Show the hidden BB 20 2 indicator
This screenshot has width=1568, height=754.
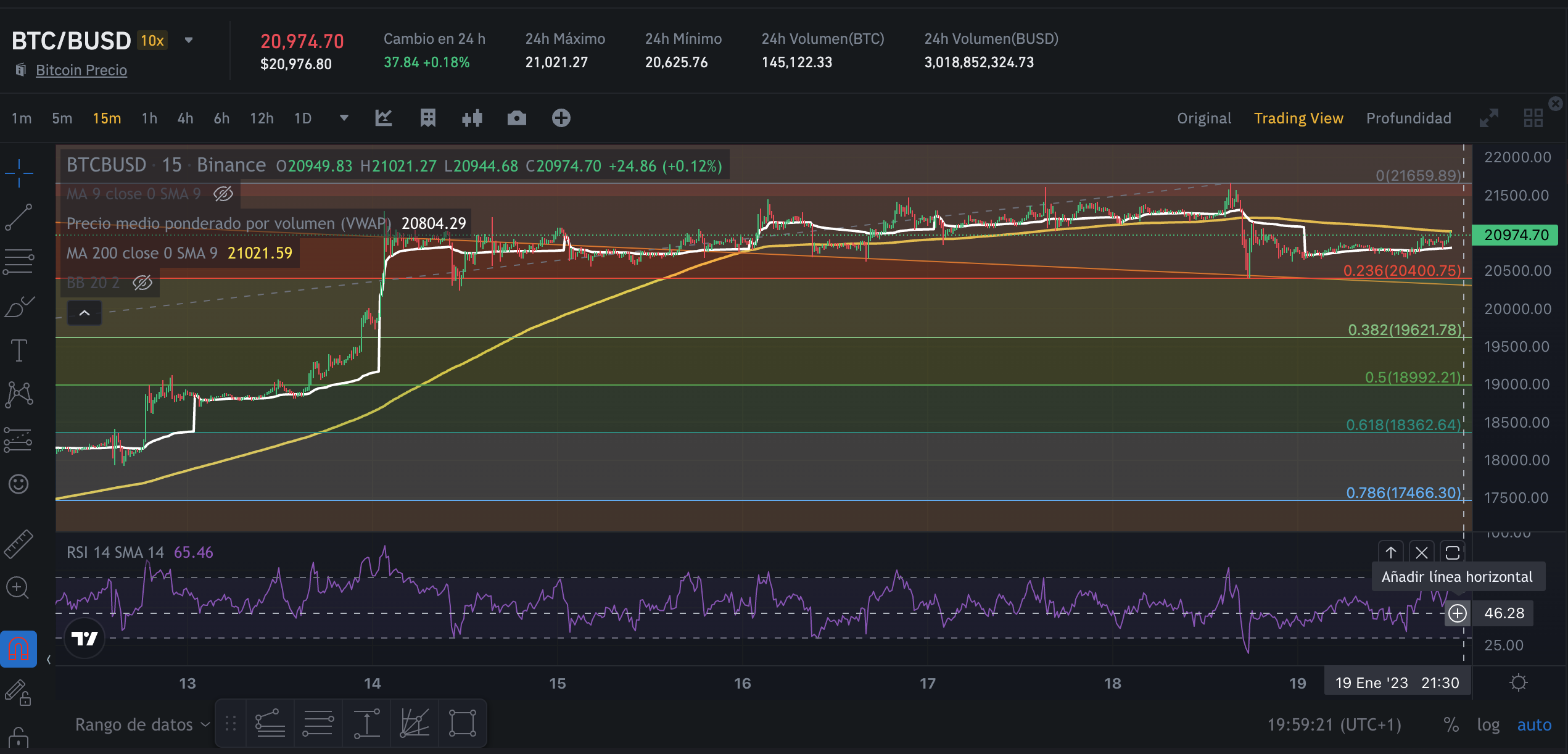click(x=142, y=283)
